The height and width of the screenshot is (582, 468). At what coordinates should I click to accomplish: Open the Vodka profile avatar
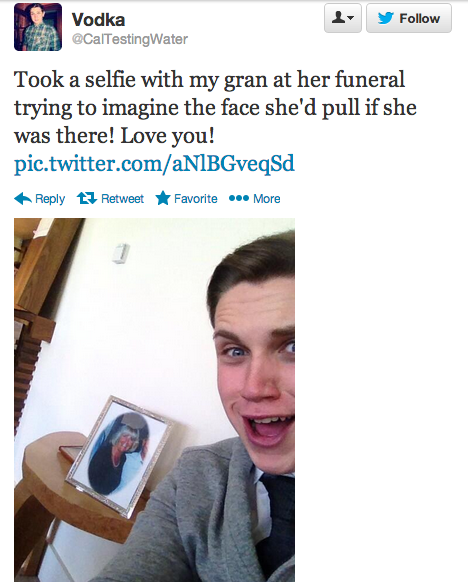(x=38, y=27)
